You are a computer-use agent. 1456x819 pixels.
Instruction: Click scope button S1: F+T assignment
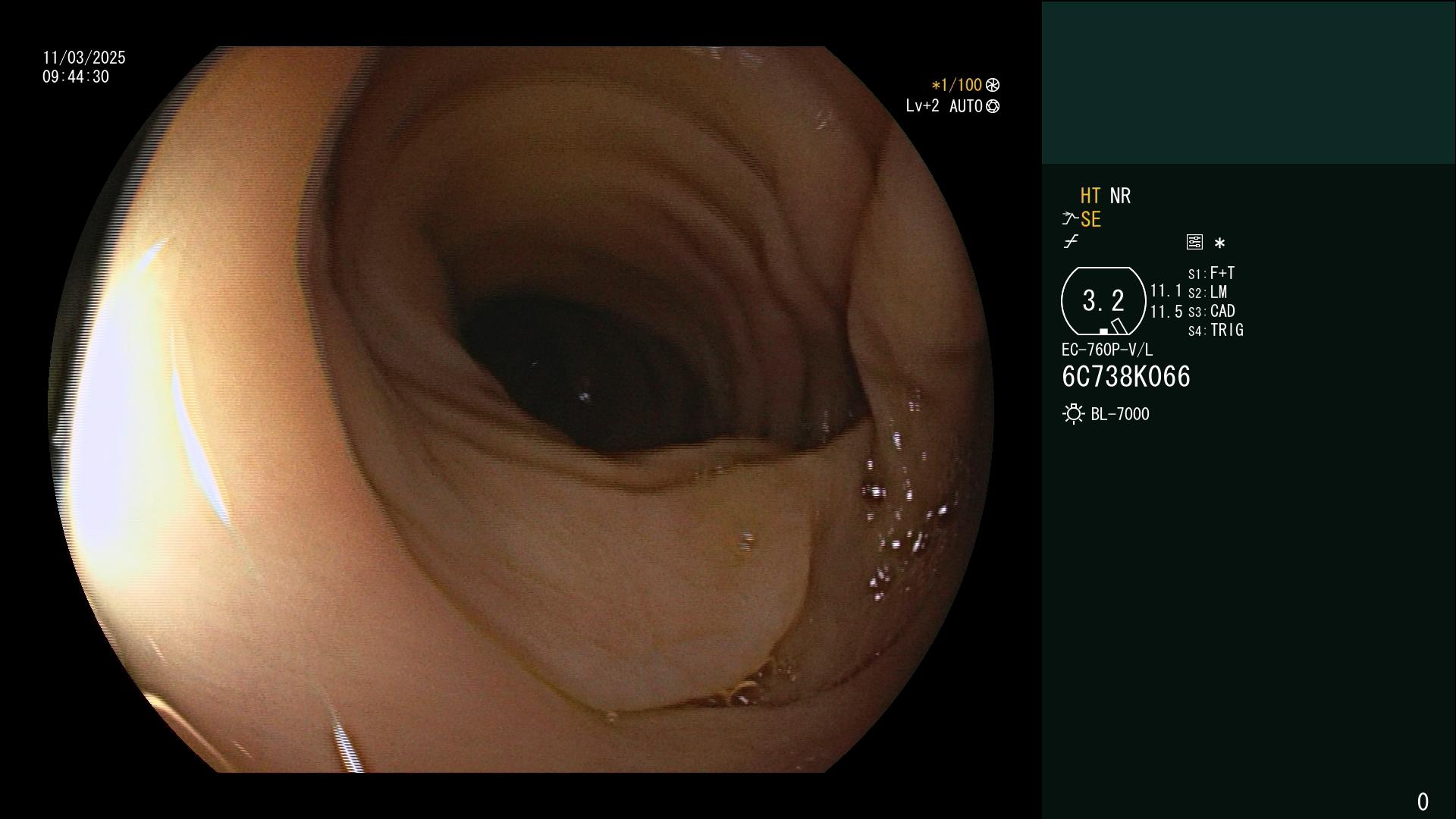click(1212, 273)
